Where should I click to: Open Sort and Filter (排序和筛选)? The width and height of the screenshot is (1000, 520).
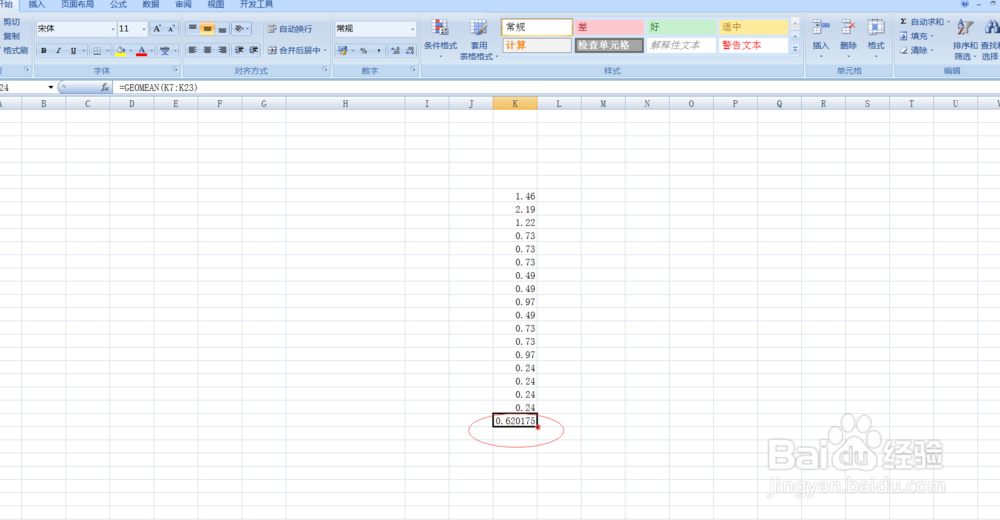(965, 40)
